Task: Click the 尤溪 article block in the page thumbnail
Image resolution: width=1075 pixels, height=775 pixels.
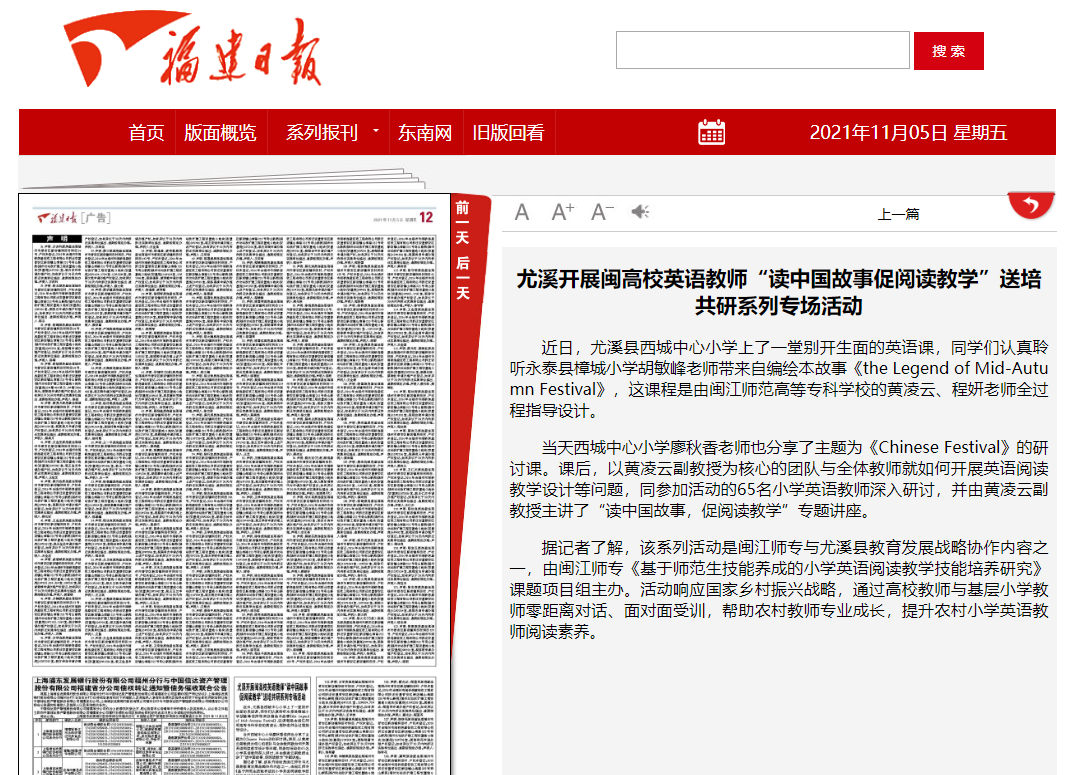Action: pyautogui.click(x=272, y=726)
